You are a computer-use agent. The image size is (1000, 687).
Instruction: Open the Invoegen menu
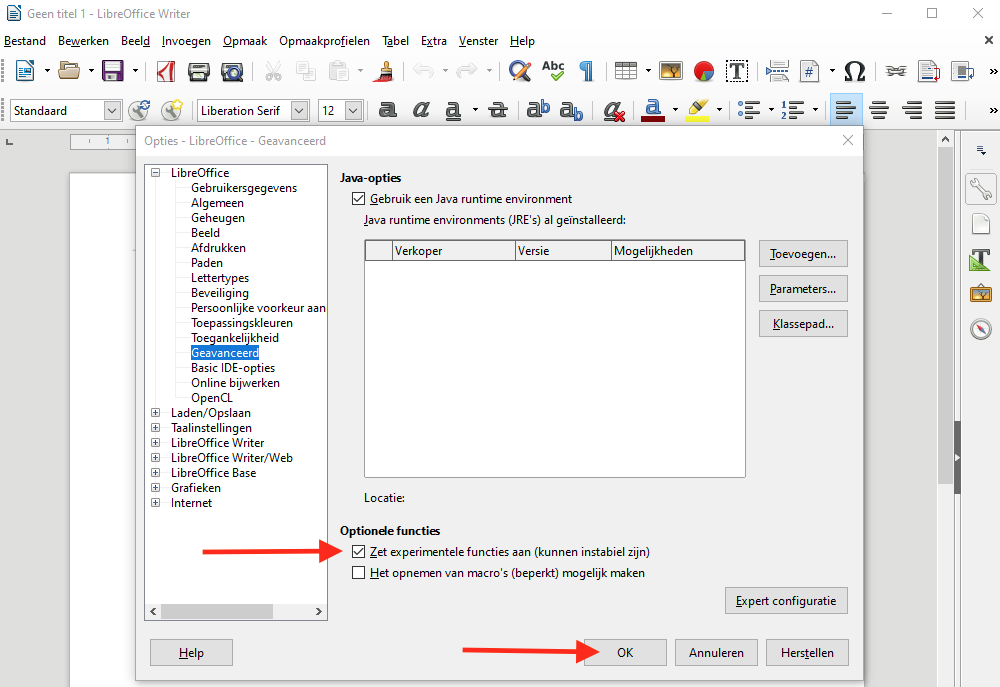tap(186, 41)
